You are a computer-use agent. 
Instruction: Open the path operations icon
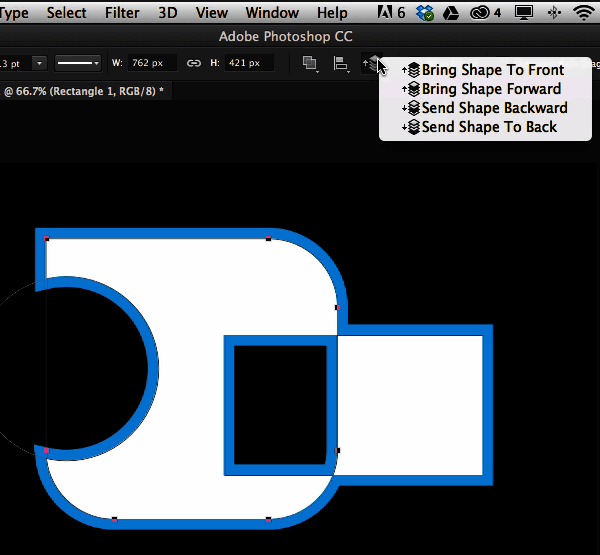311,63
